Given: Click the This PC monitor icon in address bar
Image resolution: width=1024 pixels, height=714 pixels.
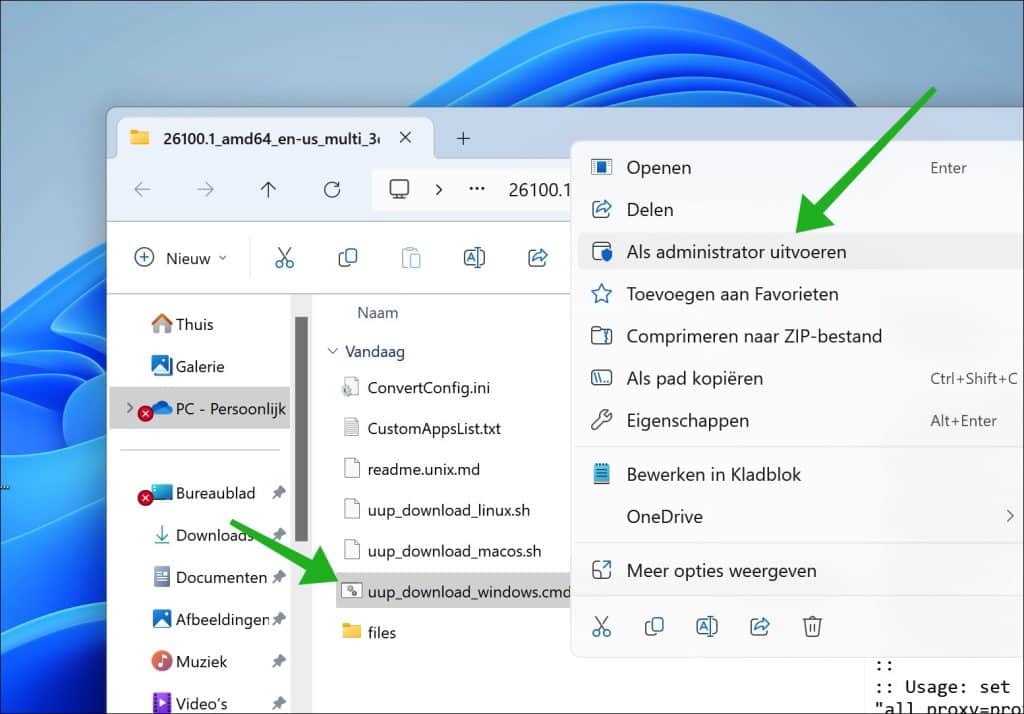Looking at the screenshot, I should [x=399, y=189].
